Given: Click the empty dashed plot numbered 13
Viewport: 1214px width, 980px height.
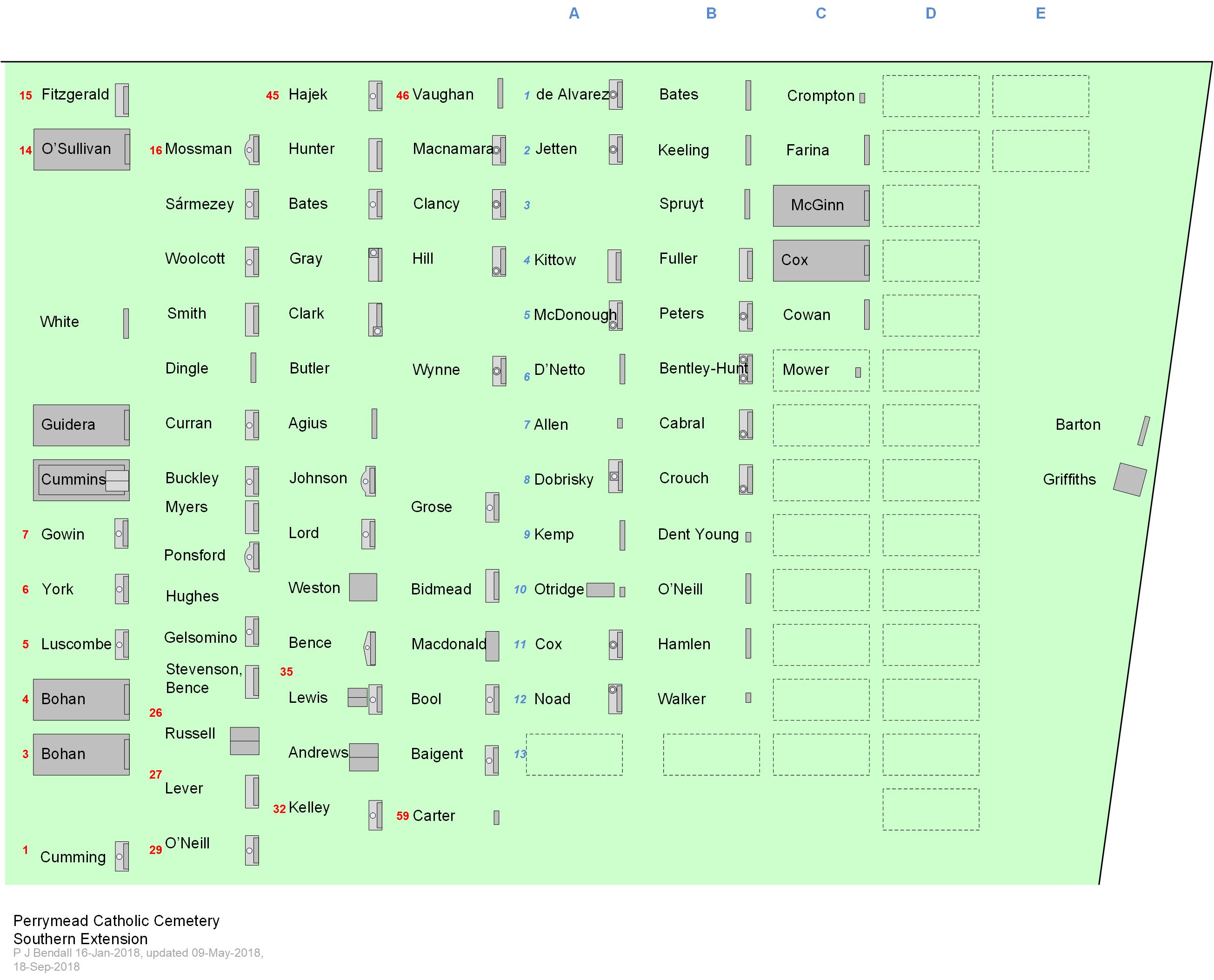Looking at the screenshot, I should (574, 755).
